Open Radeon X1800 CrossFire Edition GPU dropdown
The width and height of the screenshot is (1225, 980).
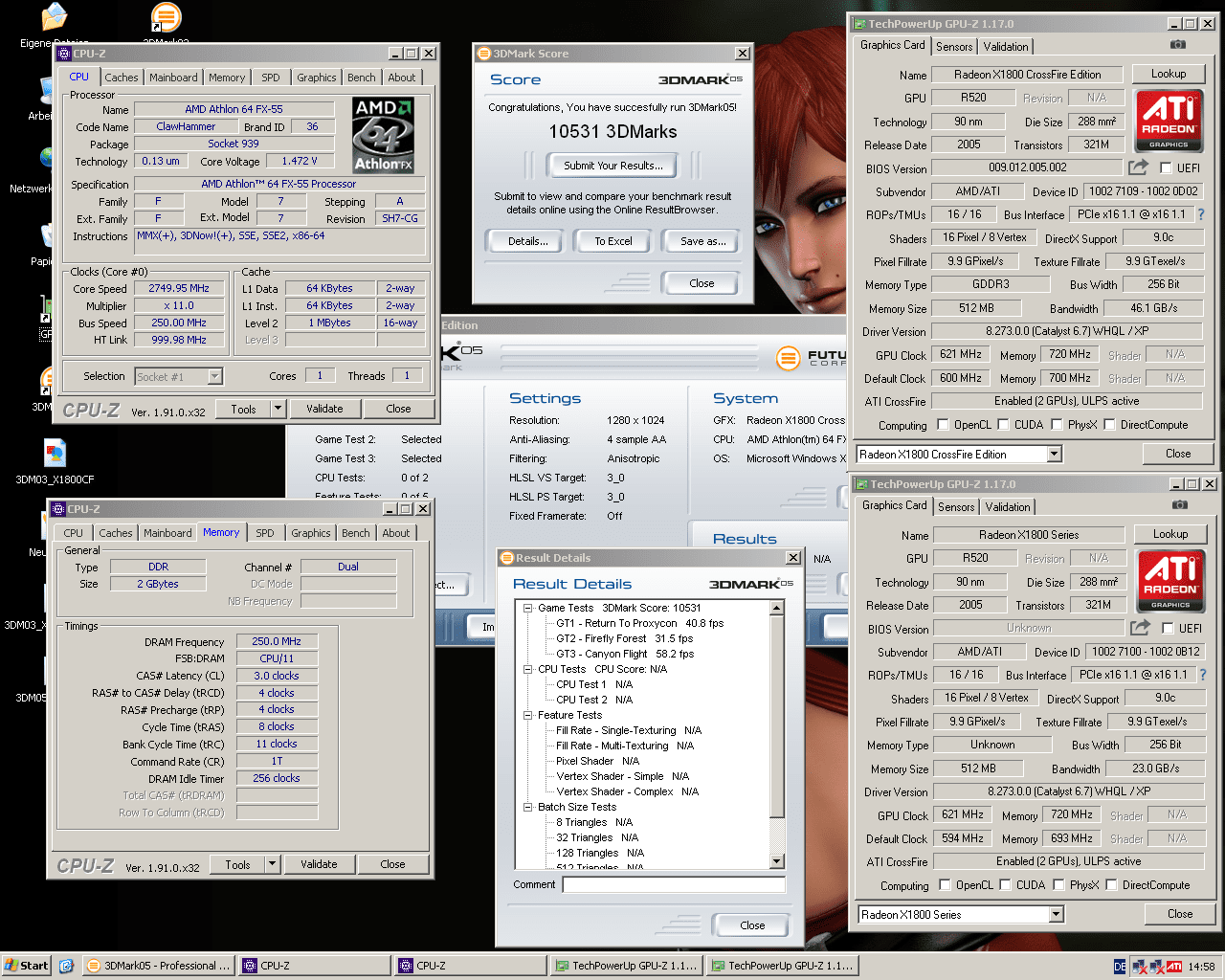[1055, 455]
